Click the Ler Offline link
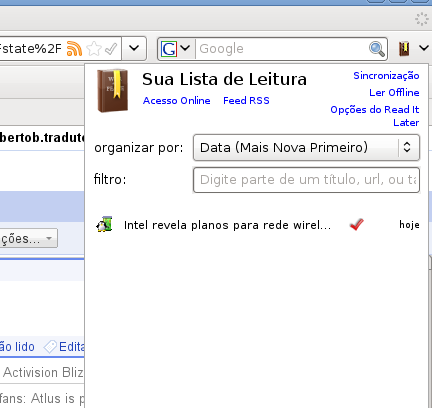Viewport: 432px width, 408px height. pos(394,93)
